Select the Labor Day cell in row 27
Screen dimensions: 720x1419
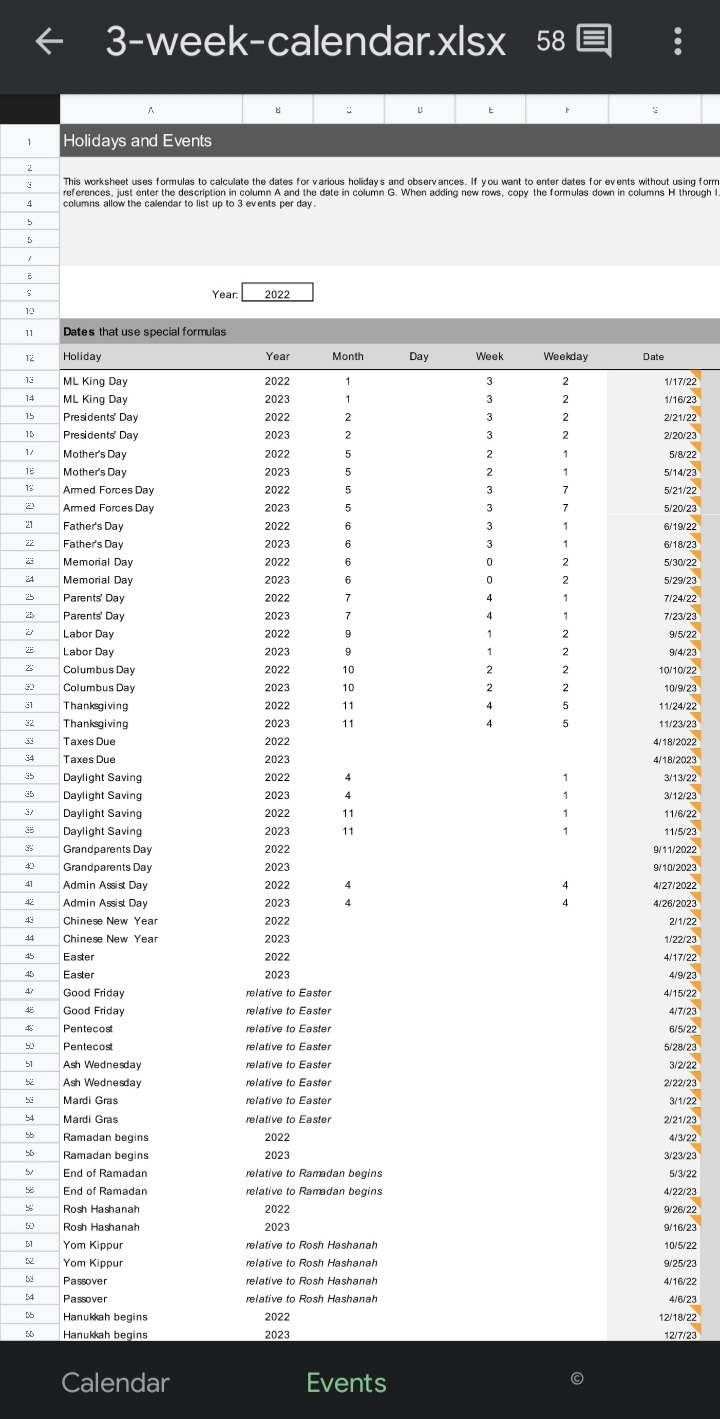[151, 633]
